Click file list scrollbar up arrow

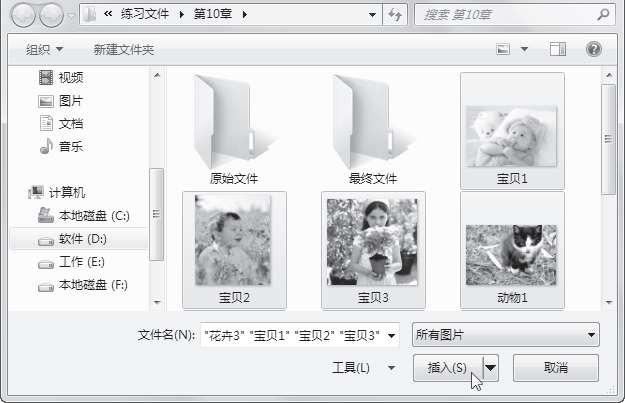[x=609, y=75]
